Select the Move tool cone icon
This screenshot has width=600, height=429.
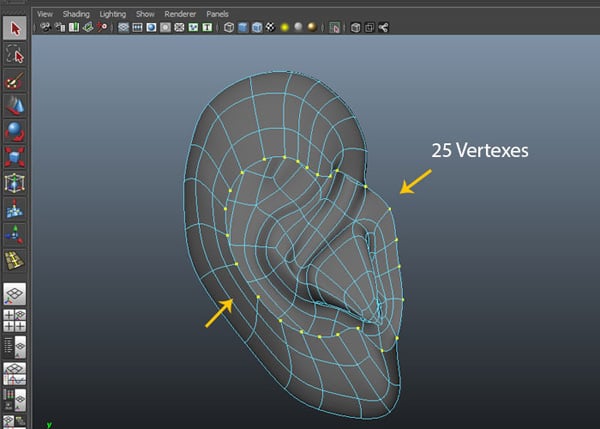point(14,106)
